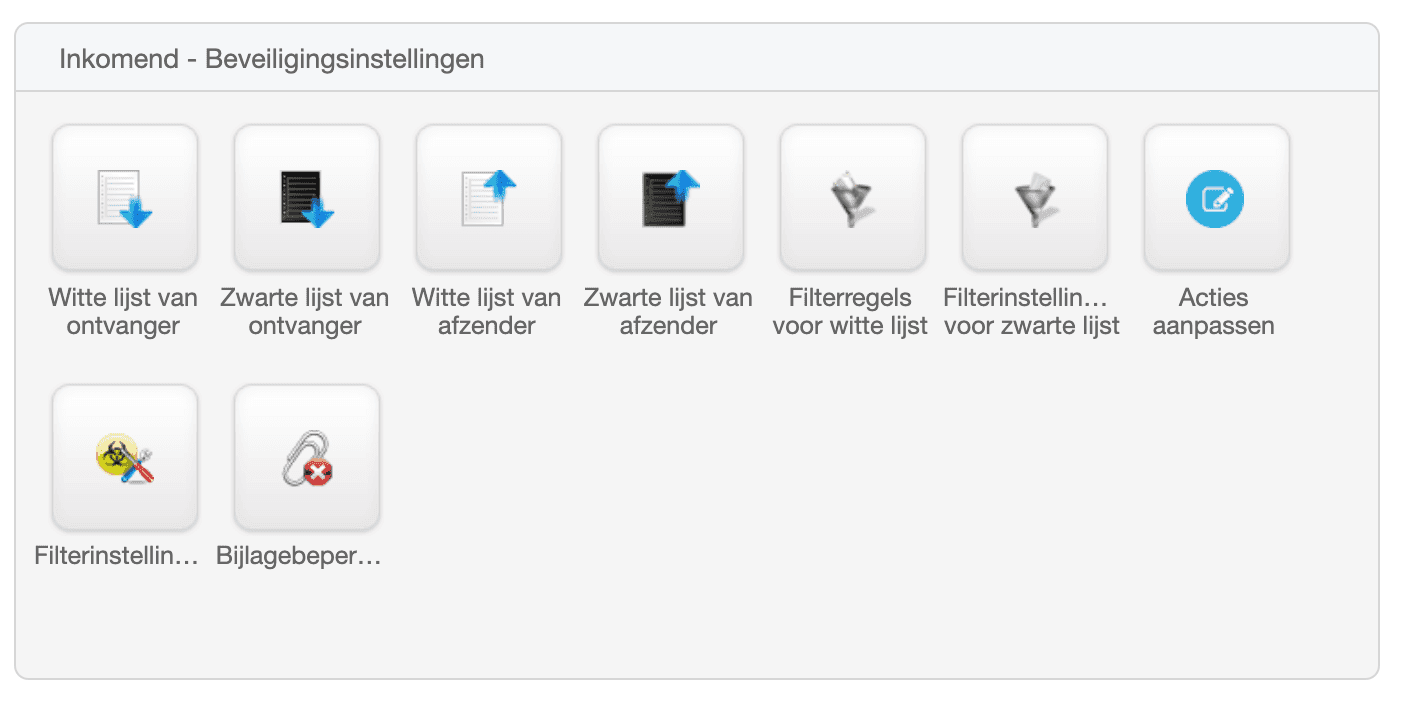Click 'Filterinstellin… voor zwarte lijst' label

coord(1032,312)
